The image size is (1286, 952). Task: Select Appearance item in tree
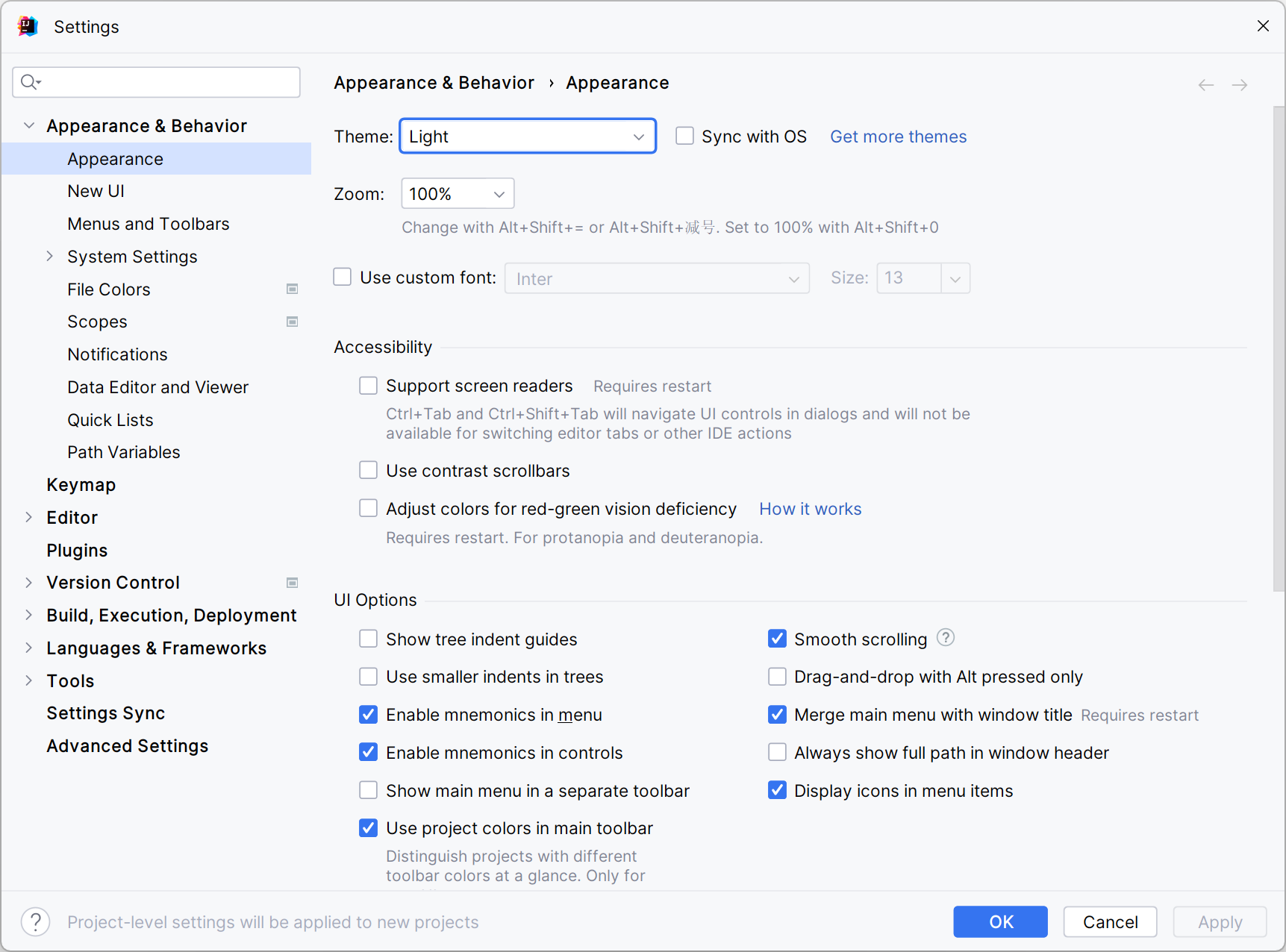coord(157,159)
